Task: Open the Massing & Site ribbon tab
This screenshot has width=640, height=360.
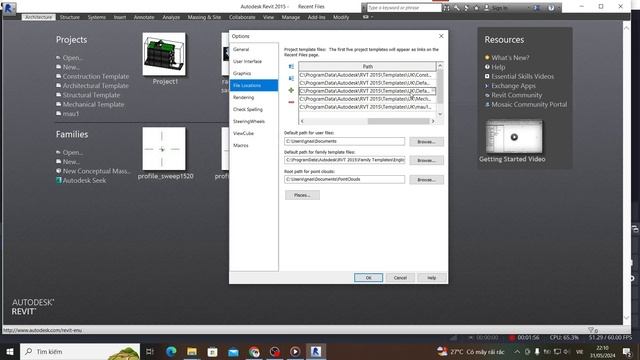Action: click(x=204, y=17)
